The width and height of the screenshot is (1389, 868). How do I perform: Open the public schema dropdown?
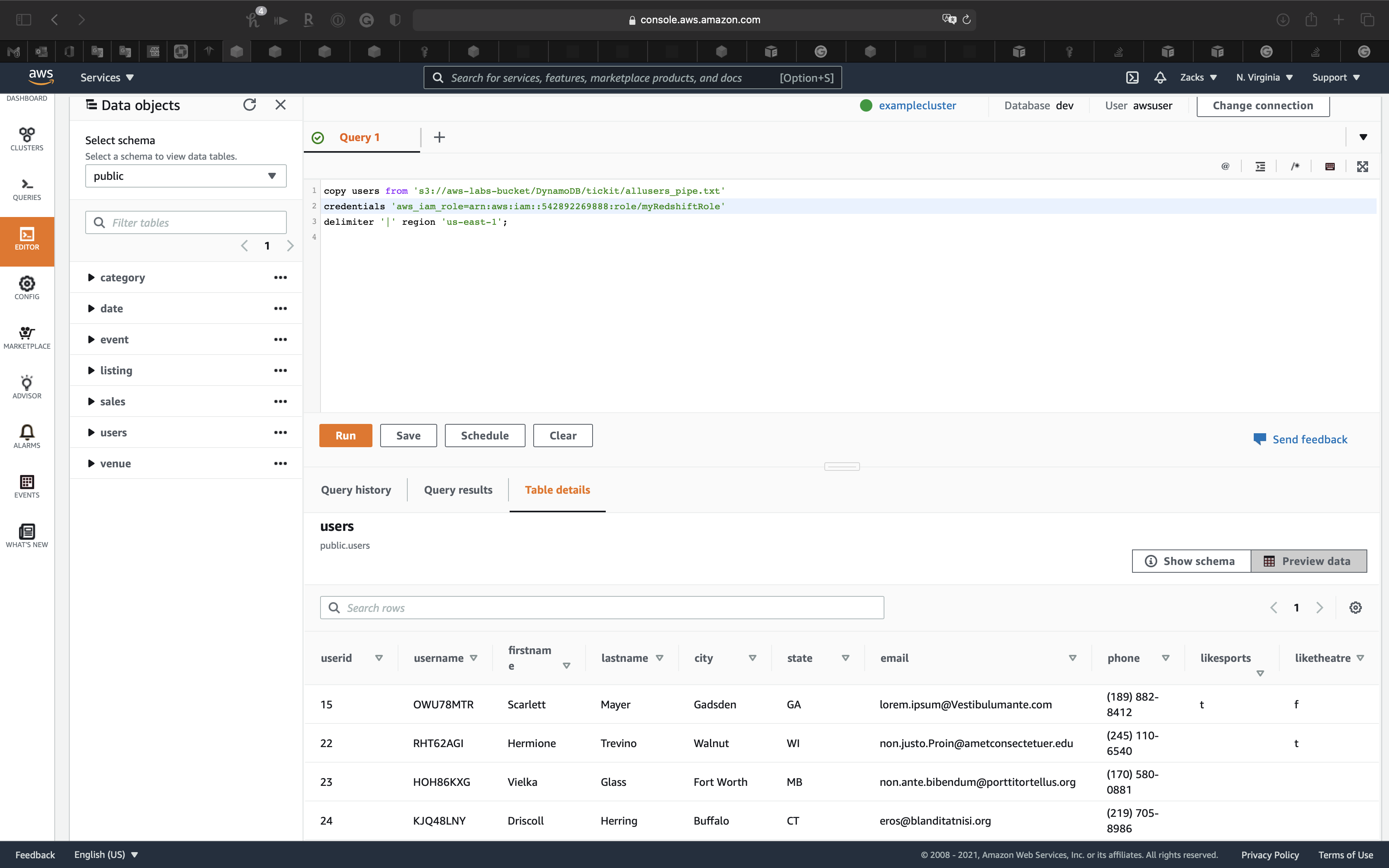(185, 176)
